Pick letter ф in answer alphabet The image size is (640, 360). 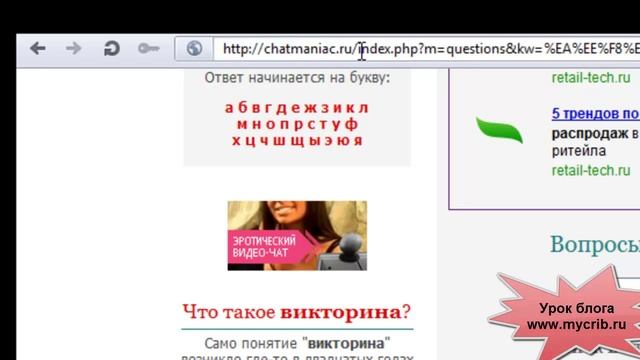pyautogui.click(x=351, y=124)
